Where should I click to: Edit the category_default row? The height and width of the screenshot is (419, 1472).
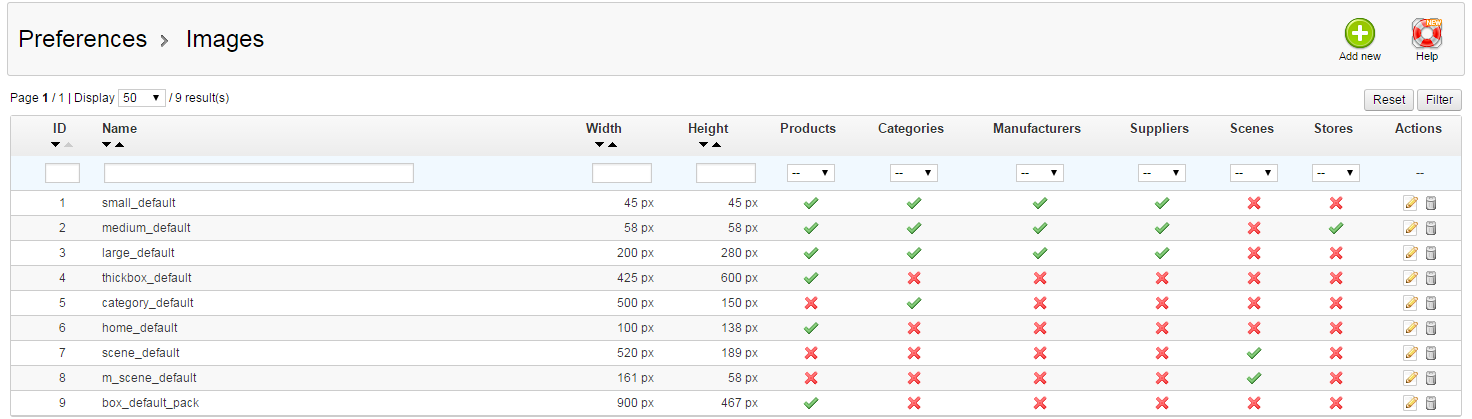[x=1411, y=303]
